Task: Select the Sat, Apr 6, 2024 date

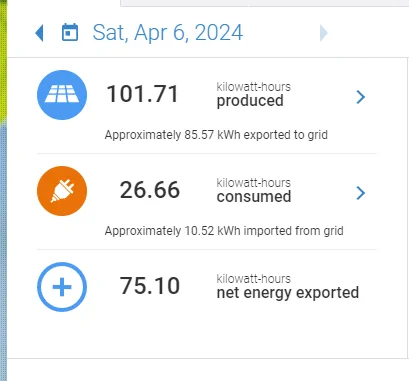Action: (168, 33)
